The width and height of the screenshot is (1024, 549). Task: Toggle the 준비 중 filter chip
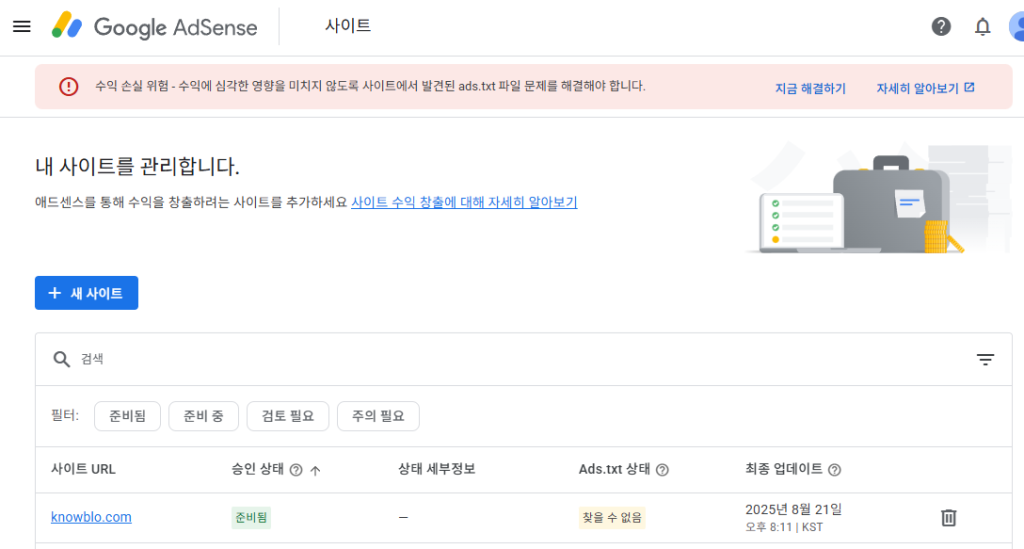tap(203, 416)
